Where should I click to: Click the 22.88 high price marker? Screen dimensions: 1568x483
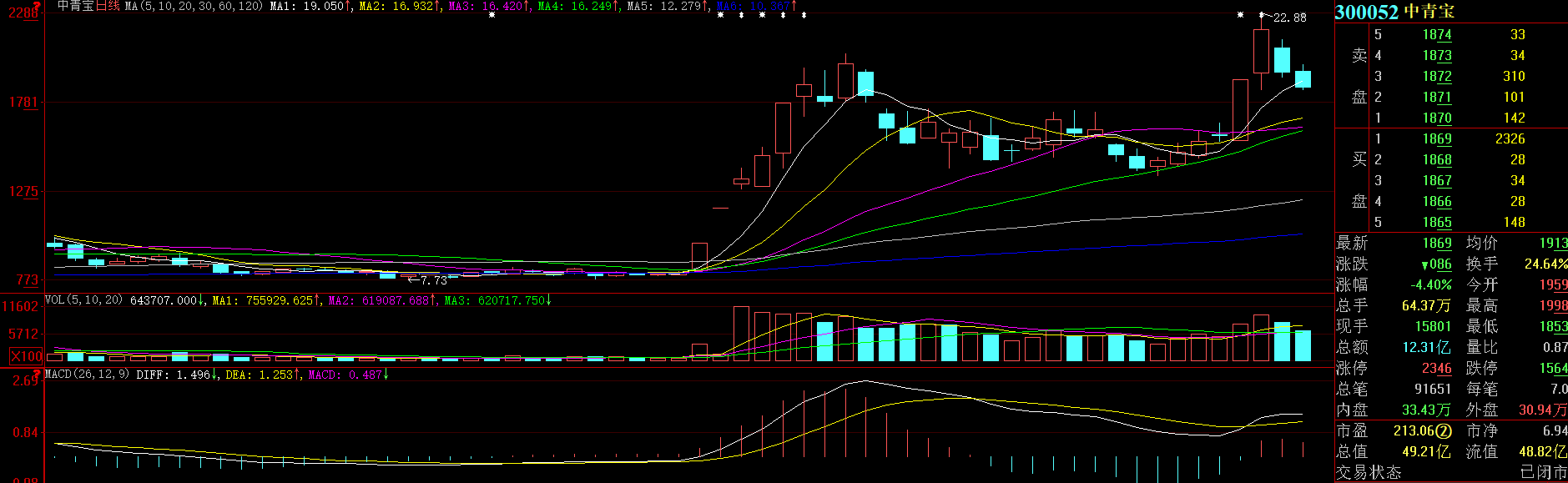1289,18
